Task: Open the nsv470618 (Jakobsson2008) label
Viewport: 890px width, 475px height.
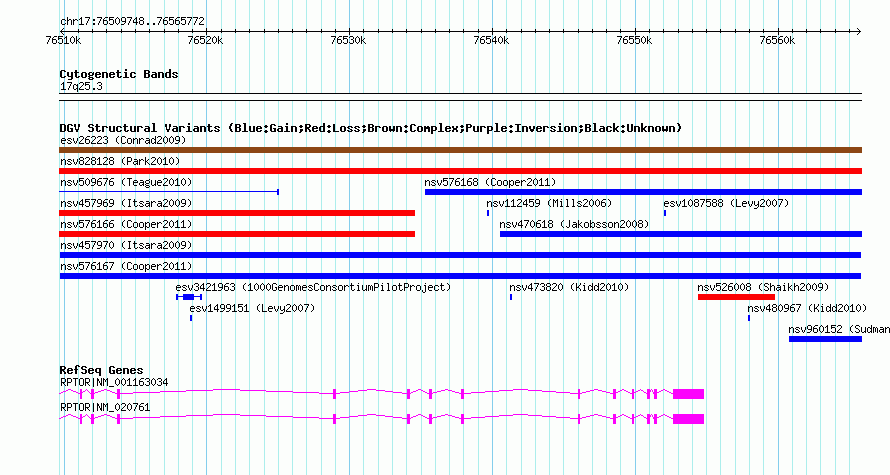Action: point(574,224)
